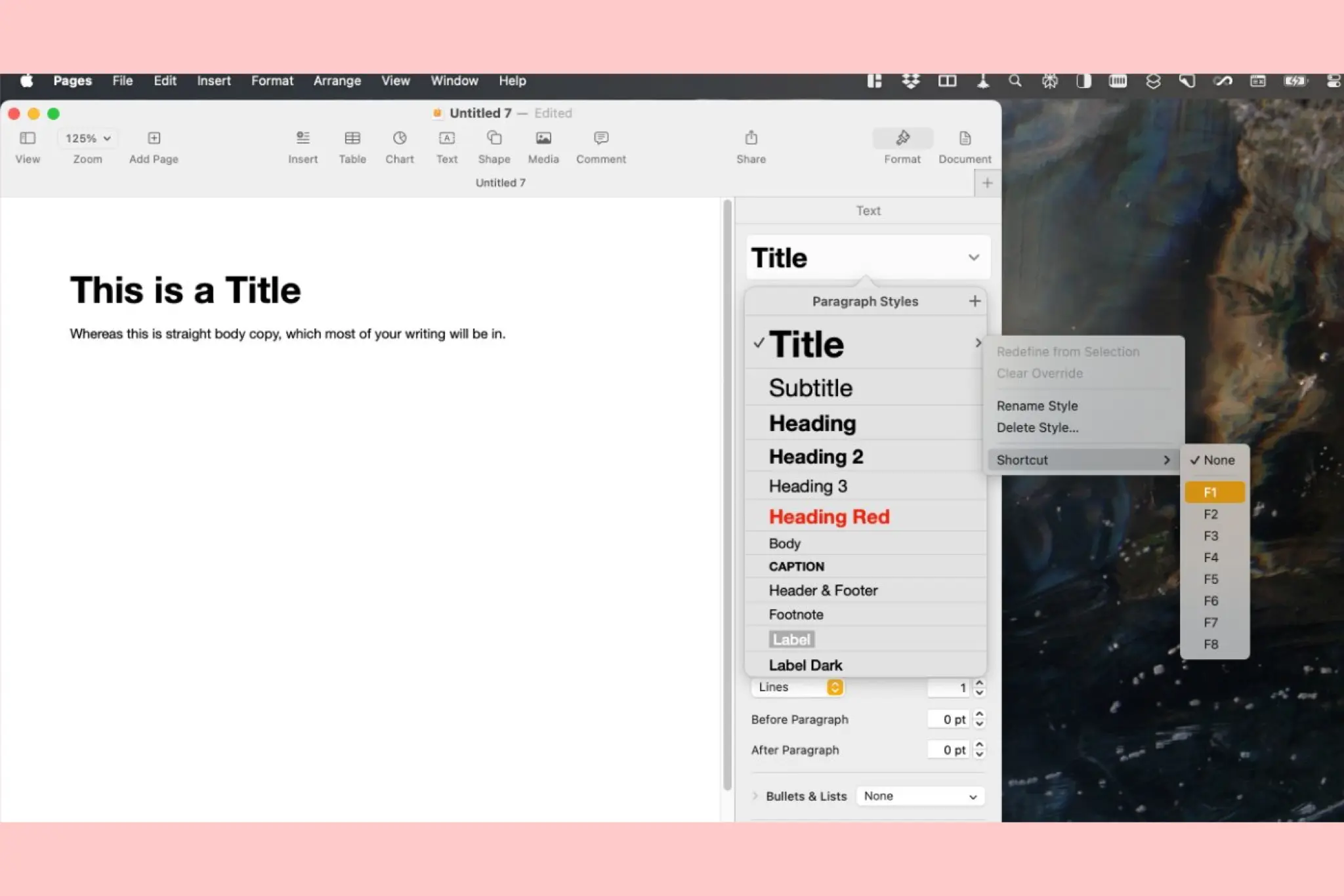Screen dimensions: 1344x896
Task: Click the Add Page toolbar icon
Action: [154, 138]
